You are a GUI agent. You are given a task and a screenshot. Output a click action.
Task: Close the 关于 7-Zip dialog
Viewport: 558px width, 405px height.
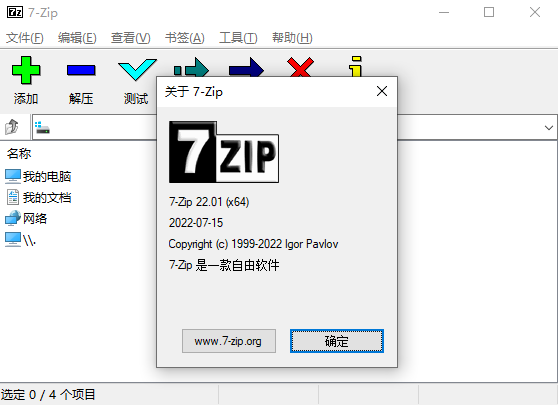coord(382,91)
